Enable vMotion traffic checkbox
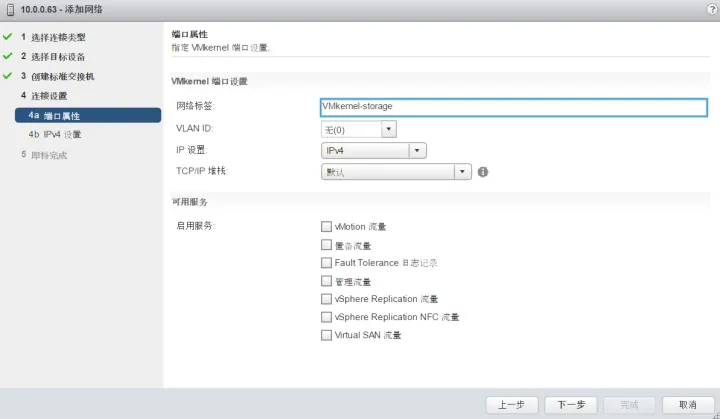The height and width of the screenshot is (419, 720). [326, 226]
